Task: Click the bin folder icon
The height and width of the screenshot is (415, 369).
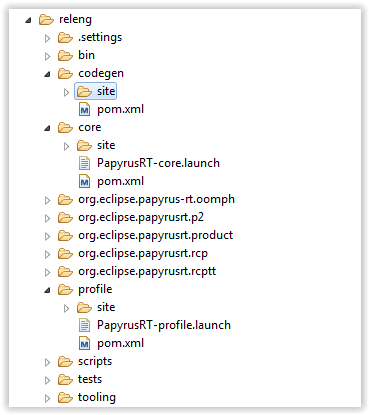Action: point(65,56)
